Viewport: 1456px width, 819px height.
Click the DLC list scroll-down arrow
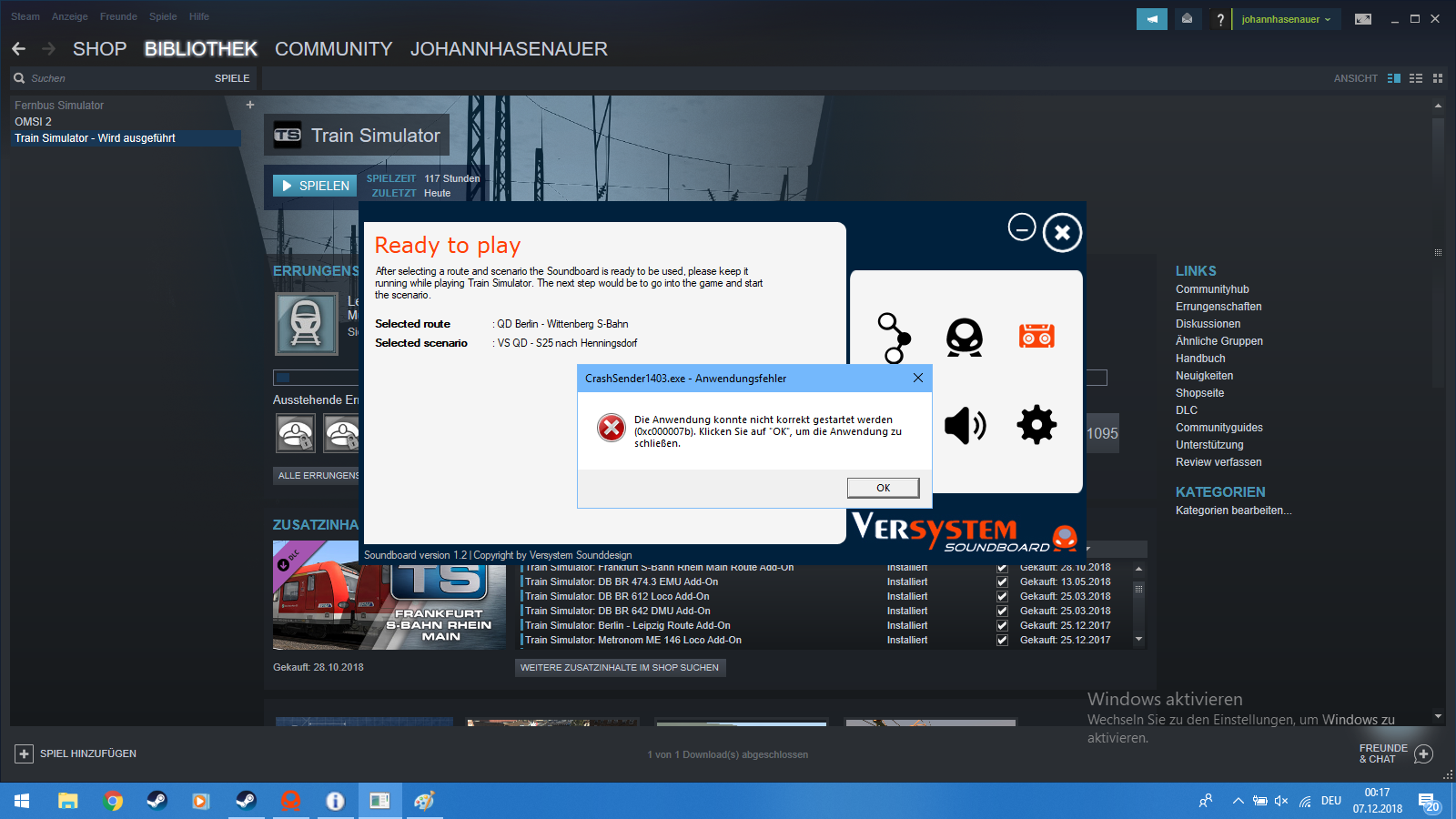pos(1138,640)
